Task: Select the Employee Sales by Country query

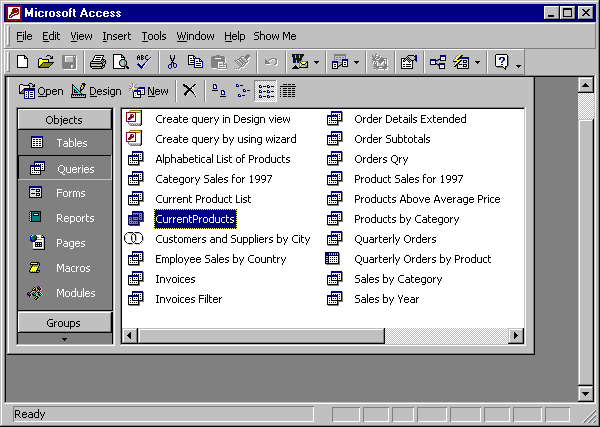Action: pyautogui.click(x=221, y=259)
